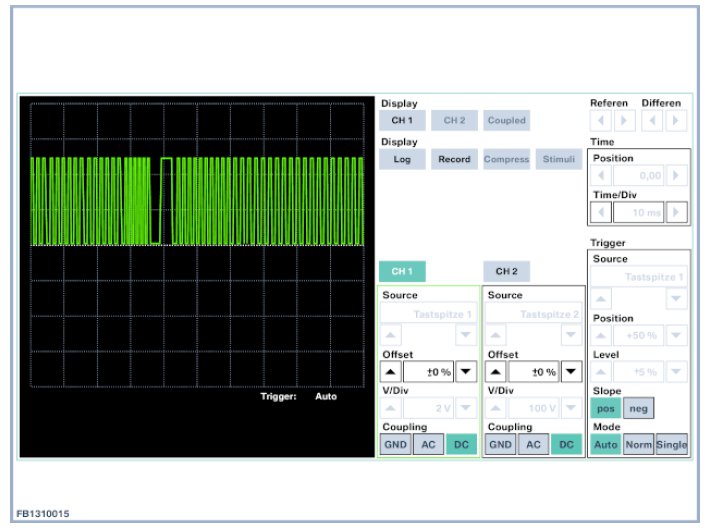Screen dimensions: 713x531
Task: Raise CH 2 offset using the up arrow
Action: [495, 373]
